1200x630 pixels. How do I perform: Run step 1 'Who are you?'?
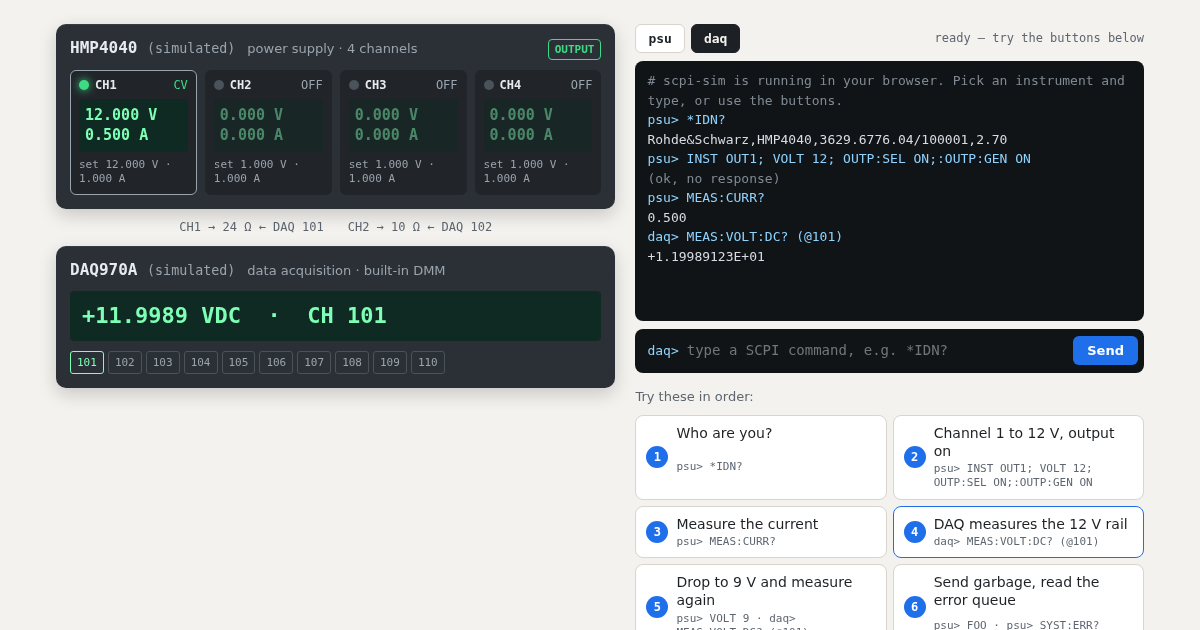click(760, 457)
